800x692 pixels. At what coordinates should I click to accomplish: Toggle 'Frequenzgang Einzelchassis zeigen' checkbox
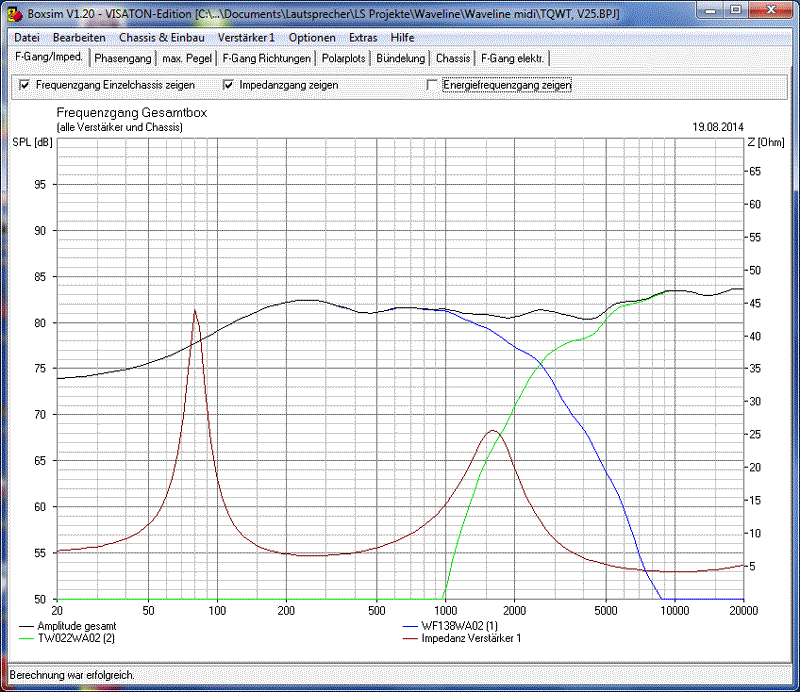(x=25, y=86)
